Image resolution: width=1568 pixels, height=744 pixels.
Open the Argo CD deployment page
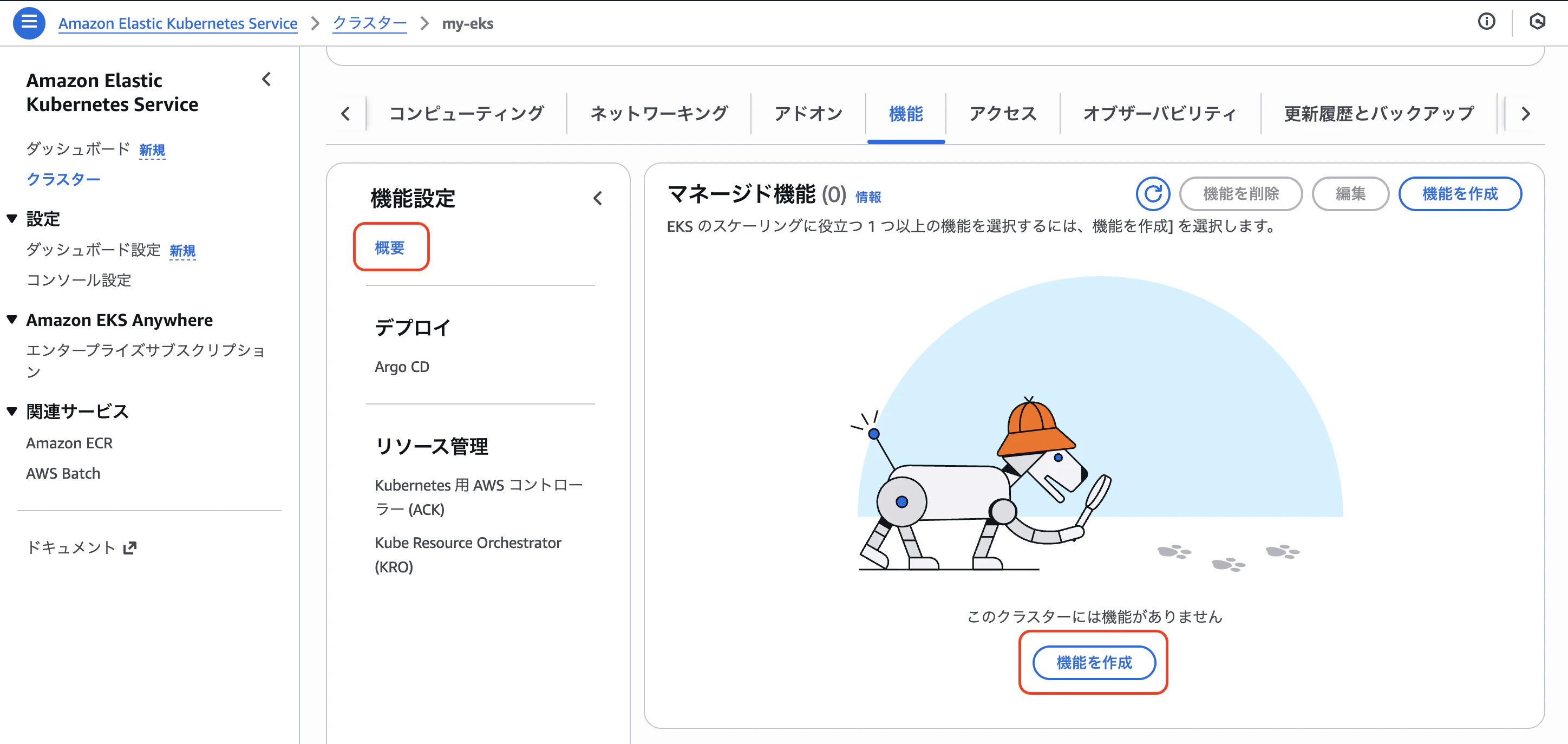tap(402, 367)
